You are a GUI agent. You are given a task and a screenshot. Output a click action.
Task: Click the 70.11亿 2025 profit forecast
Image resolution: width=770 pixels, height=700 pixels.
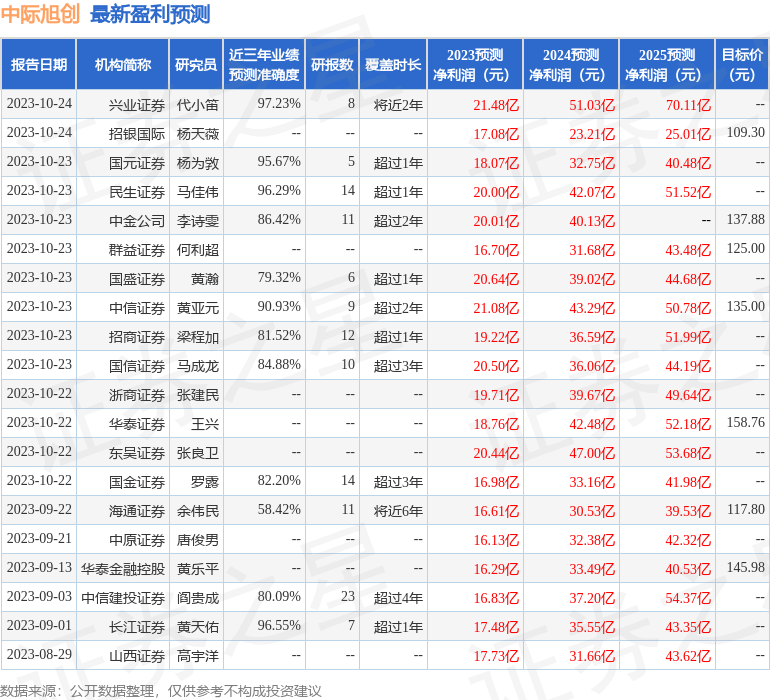688,105
